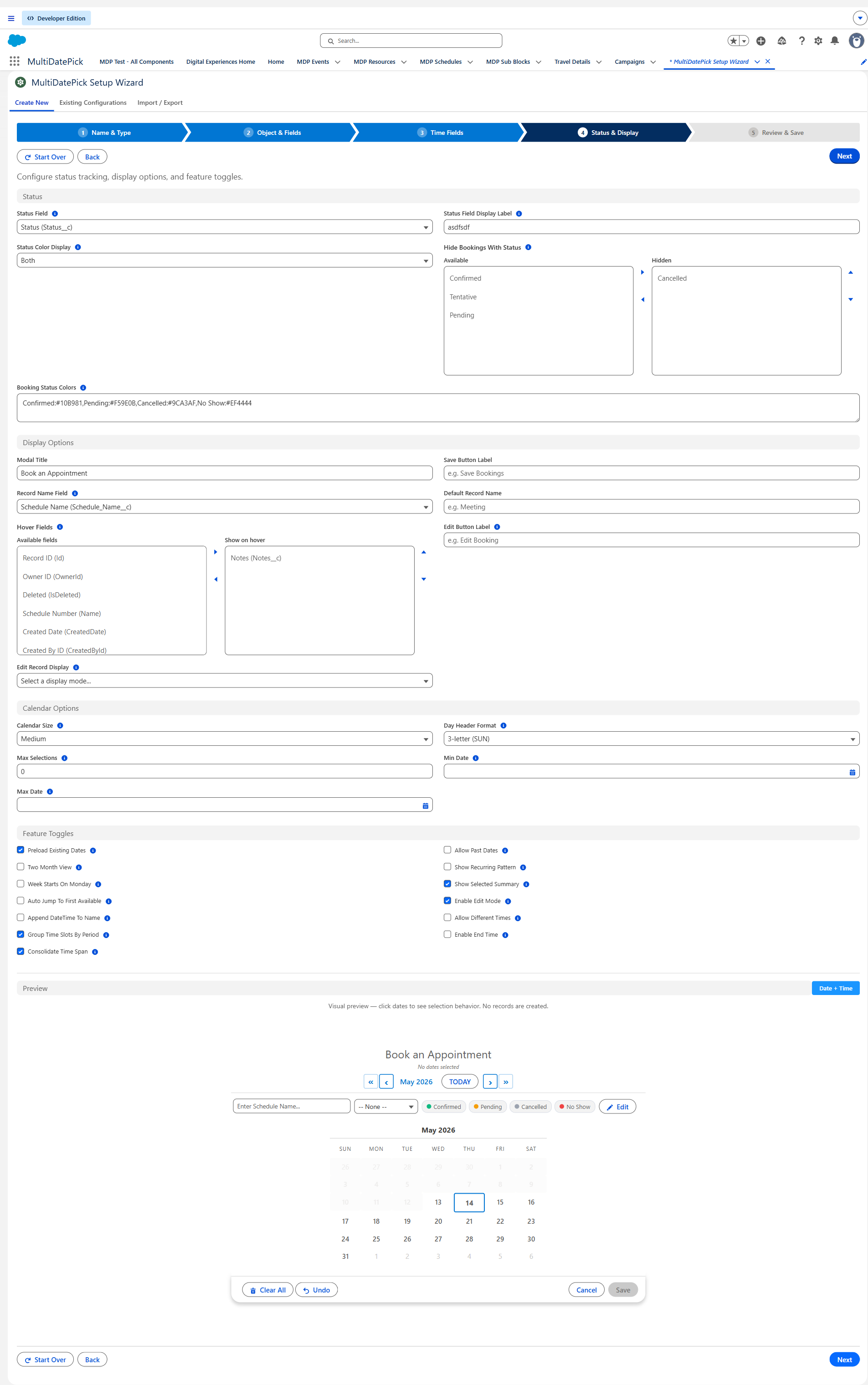Enable Allow Past Dates checkbox
The image size is (868, 1385).
click(x=447, y=850)
